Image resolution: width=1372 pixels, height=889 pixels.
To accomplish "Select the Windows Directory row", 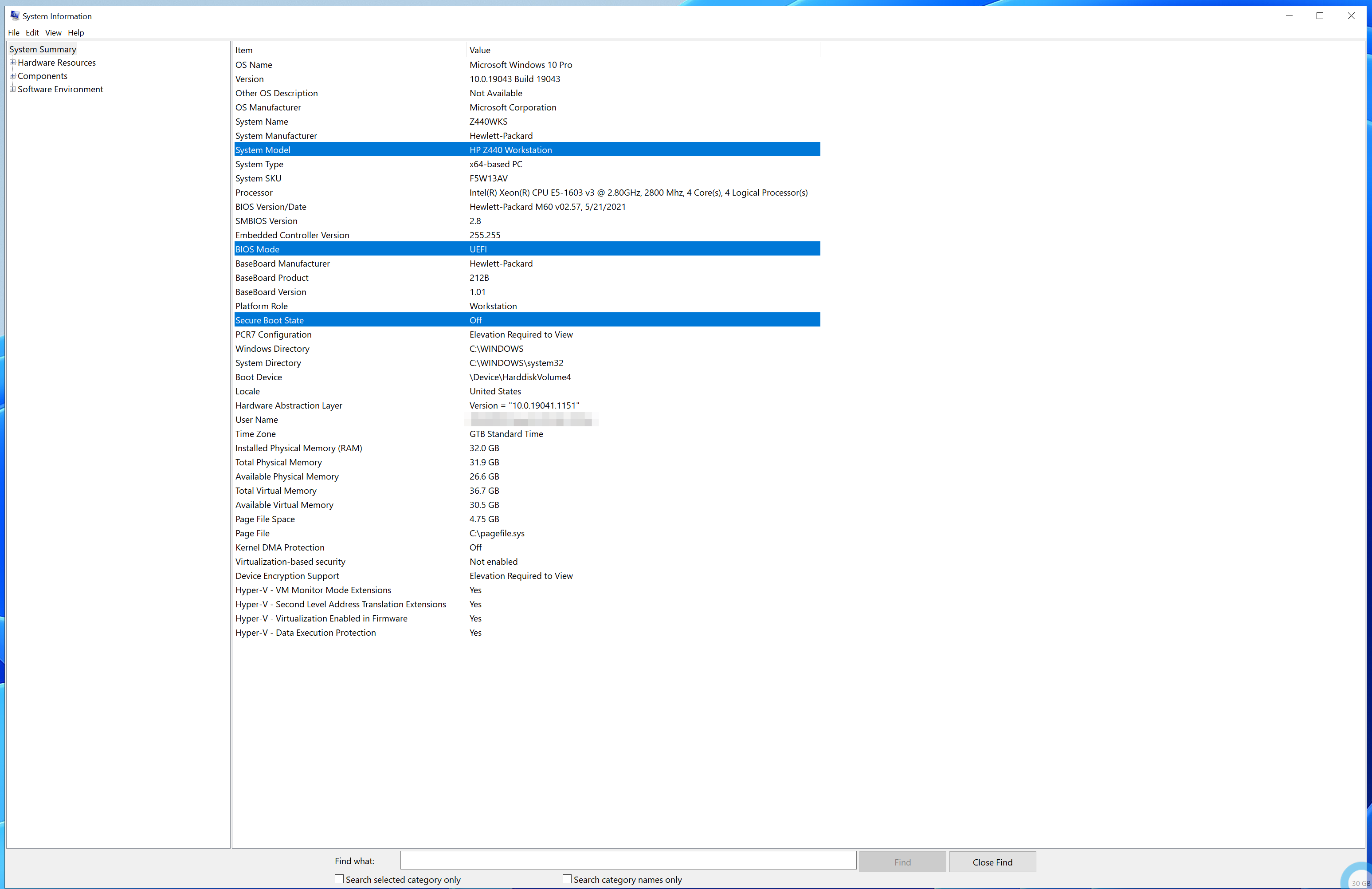I will pos(527,349).
